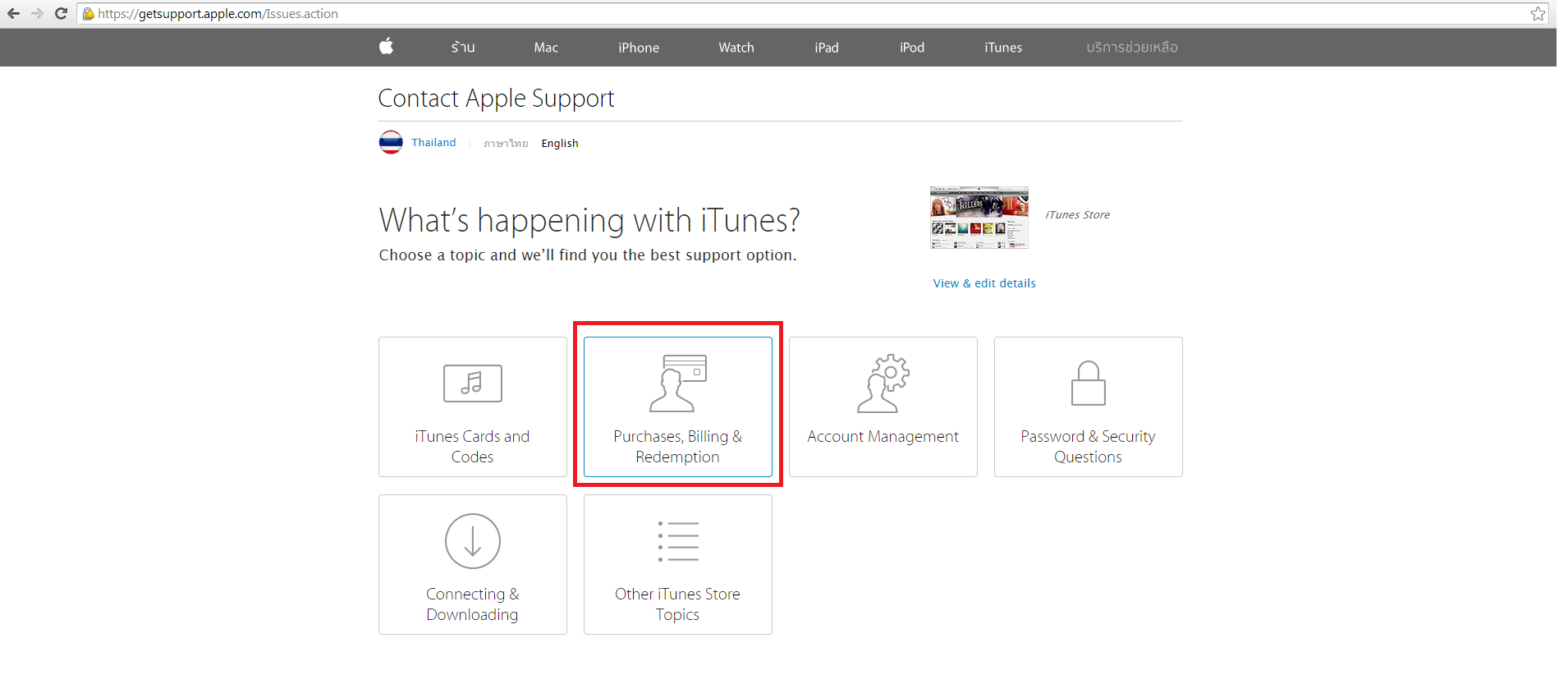The image size is (1568, 698).
Task: Open the iPod menu item
Action: (x=912, y=48)
